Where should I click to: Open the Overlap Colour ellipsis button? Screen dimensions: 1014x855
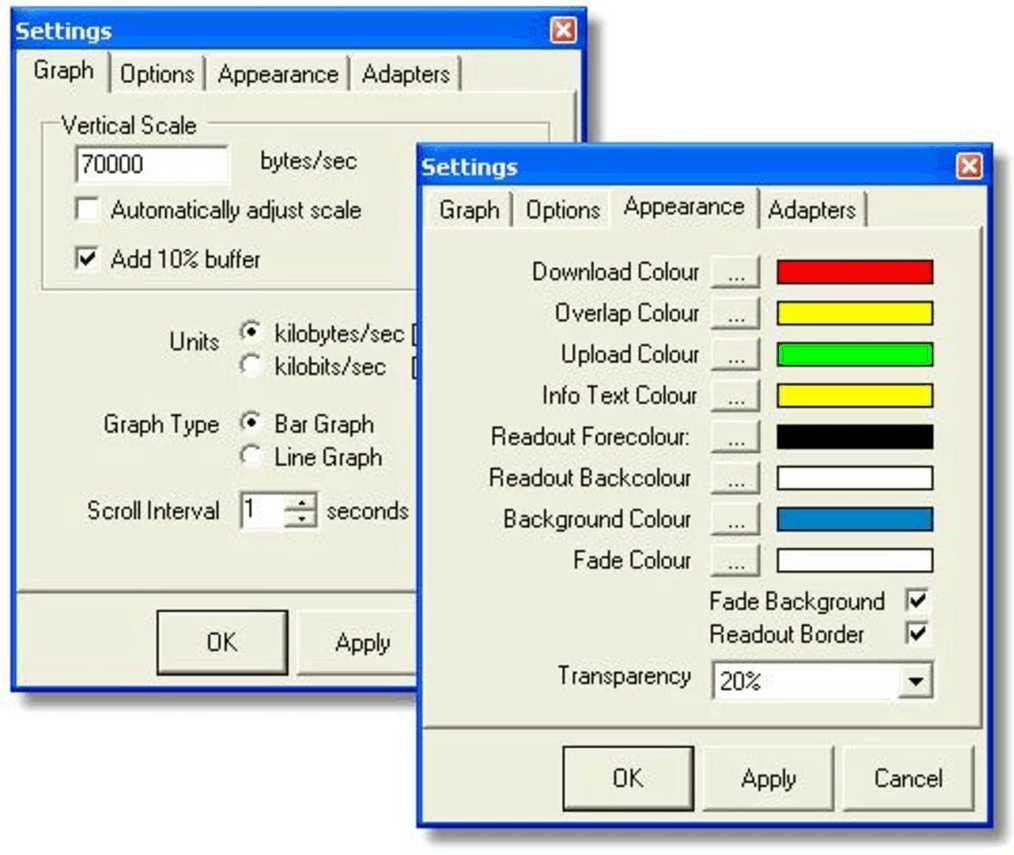tap(735, 314)
